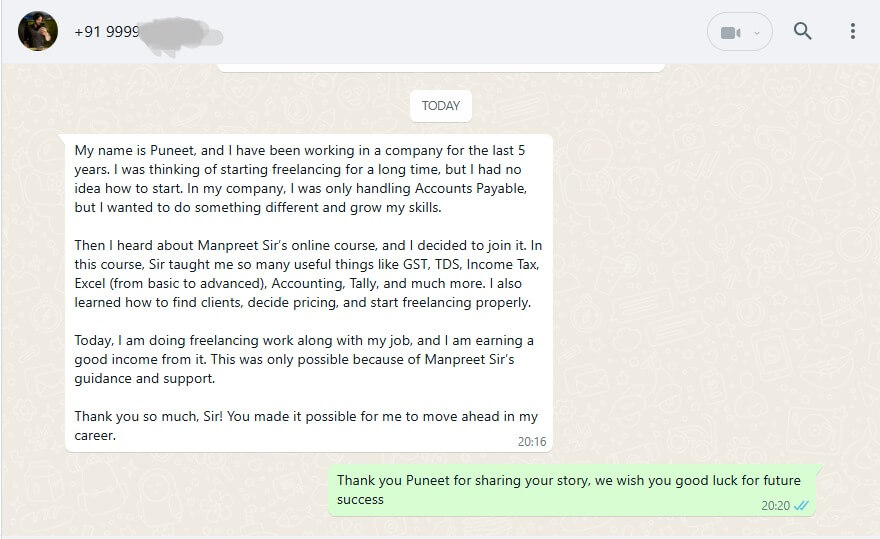Click the TODAY date chip
The width and height of the screenshot is (880, 539).
pos(440,106)
